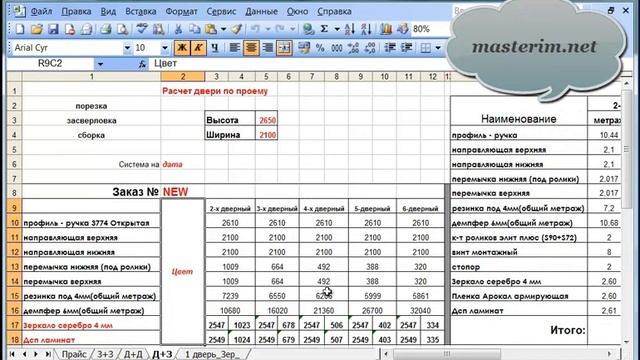640x360 pixels.
Task: Sort ascending with A-Z icon
Action: (x=349, y=29)
